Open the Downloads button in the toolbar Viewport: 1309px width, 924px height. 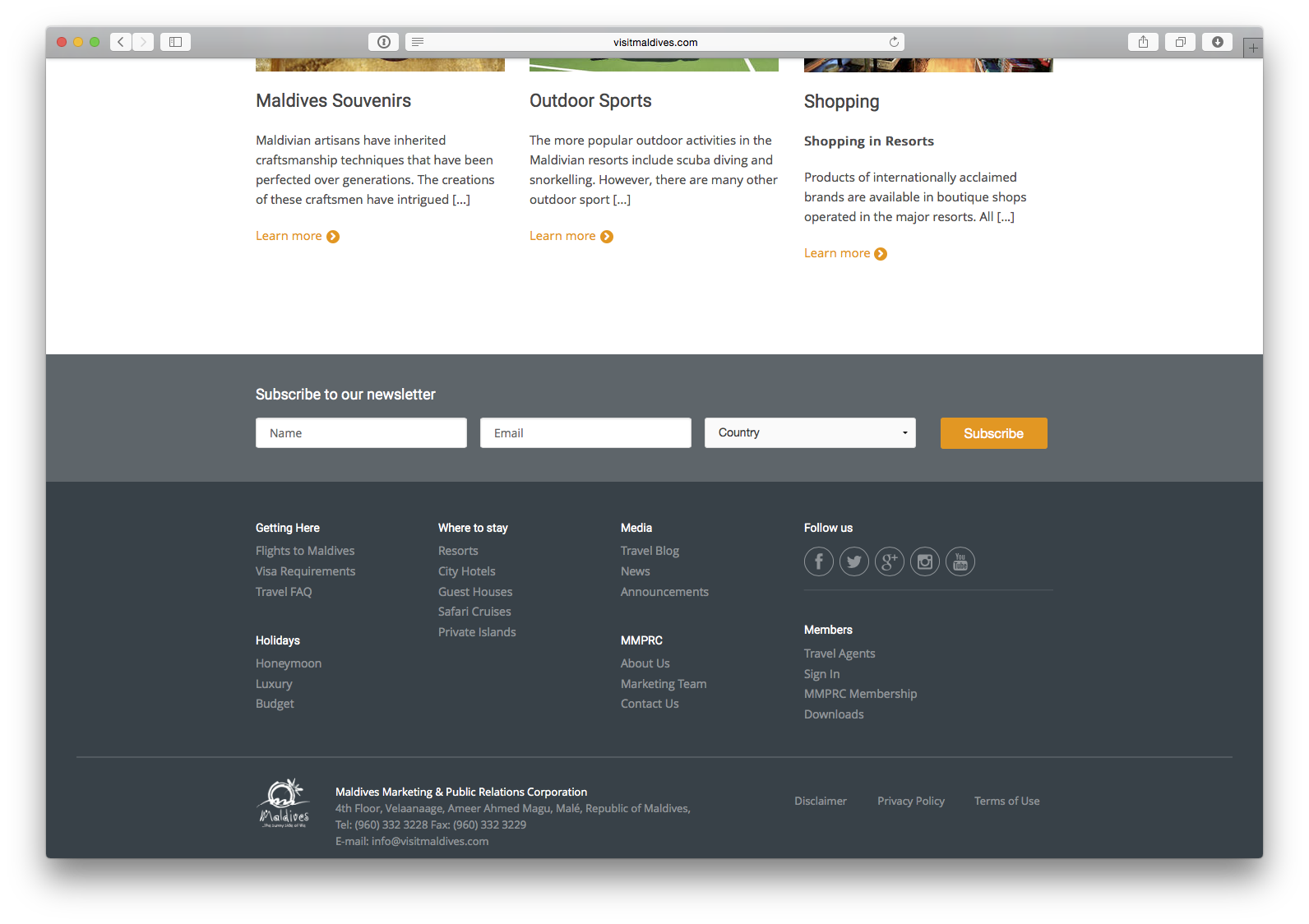pyautogui.click(x=1217, y=42)
